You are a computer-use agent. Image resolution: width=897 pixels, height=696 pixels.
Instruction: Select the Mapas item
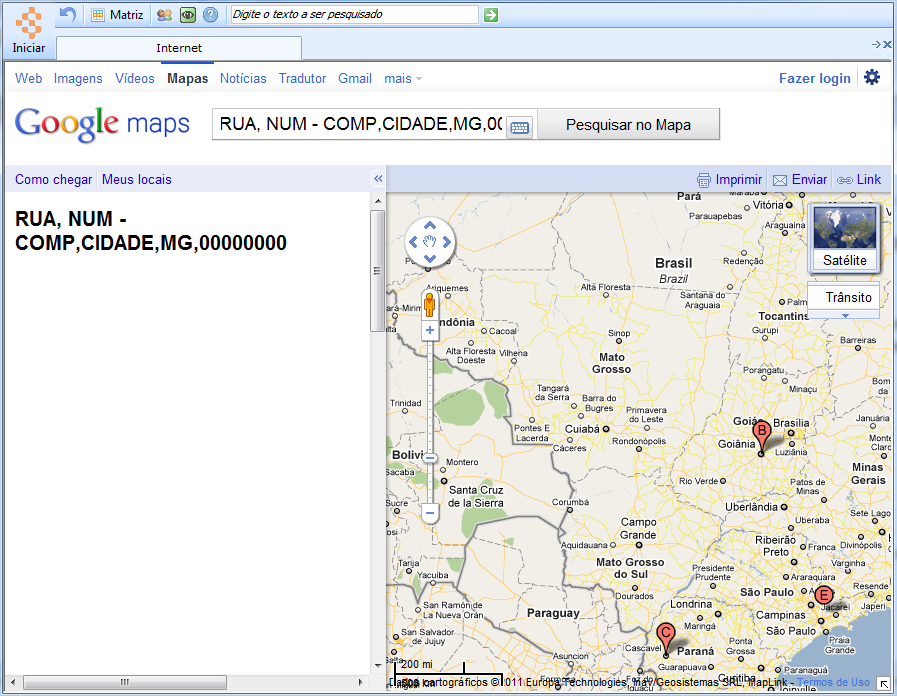click(x=188, y=78)
